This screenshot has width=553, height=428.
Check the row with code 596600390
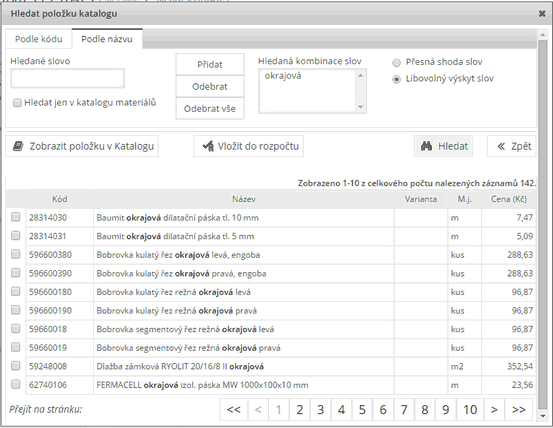[16, 273]
